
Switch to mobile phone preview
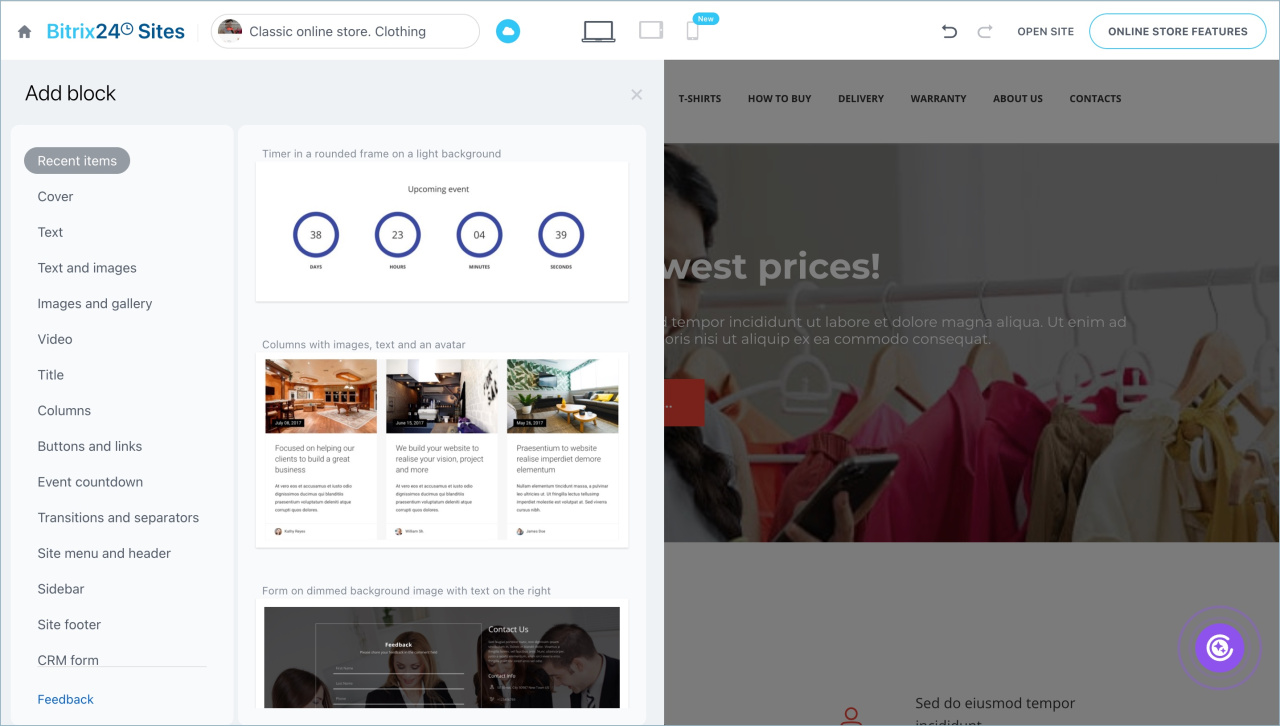pyautogui.click(x=692, y=32)
